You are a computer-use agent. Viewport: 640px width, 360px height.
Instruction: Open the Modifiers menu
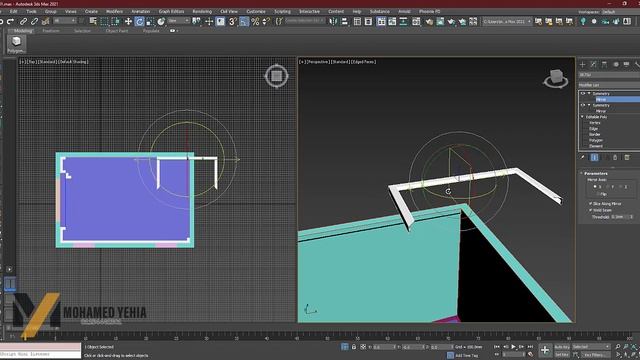coord(114,12)
